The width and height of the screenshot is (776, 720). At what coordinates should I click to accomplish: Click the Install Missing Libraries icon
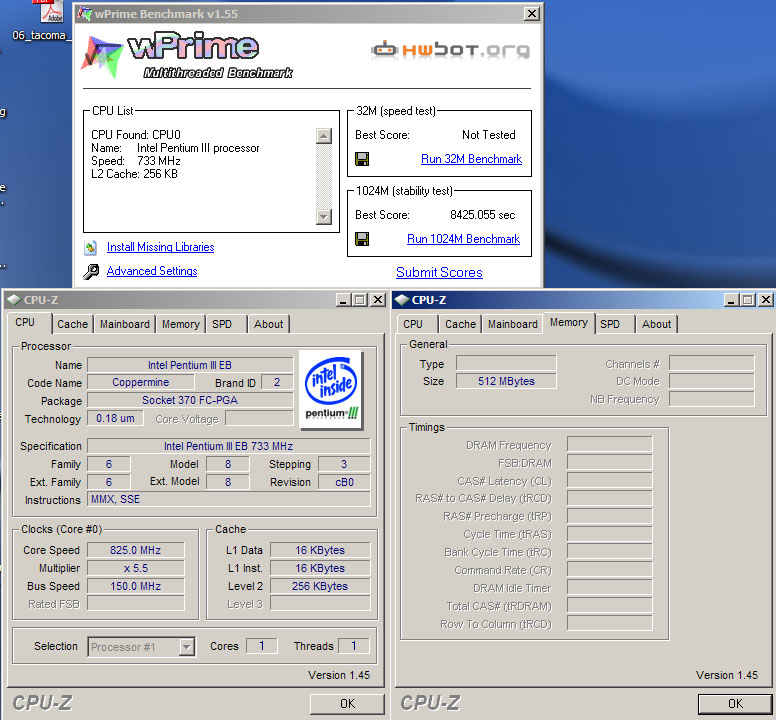(91, 247)
